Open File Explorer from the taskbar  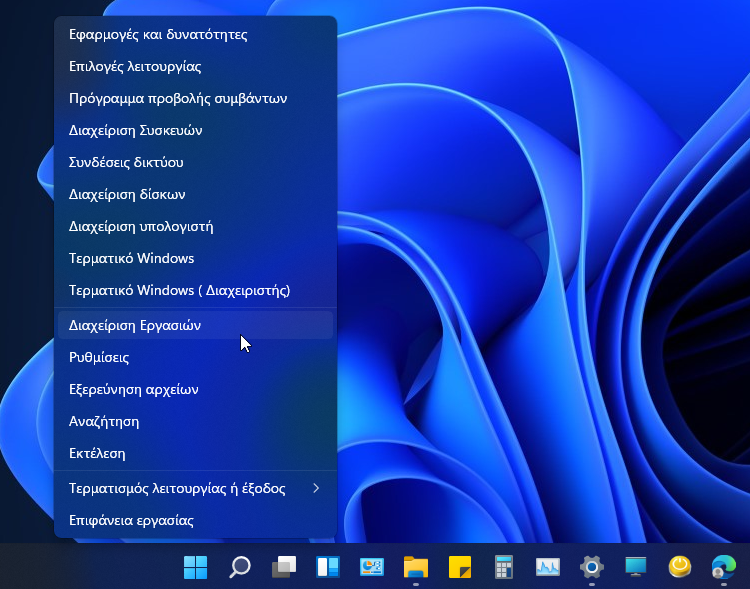click(x=416, y=567)
